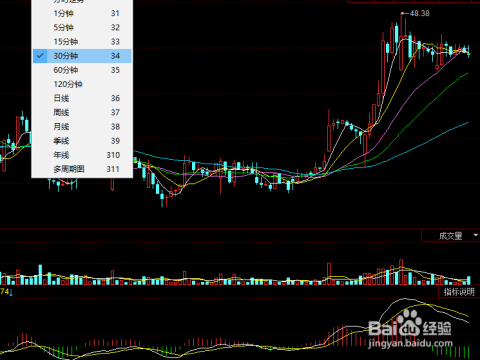
Task: Open the 季线 quarterly chart
Action: pos(82,141)
